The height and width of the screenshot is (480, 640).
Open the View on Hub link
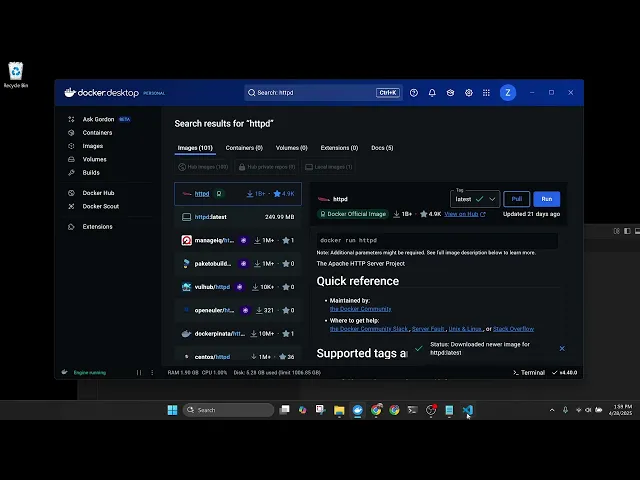coord(465,214)
